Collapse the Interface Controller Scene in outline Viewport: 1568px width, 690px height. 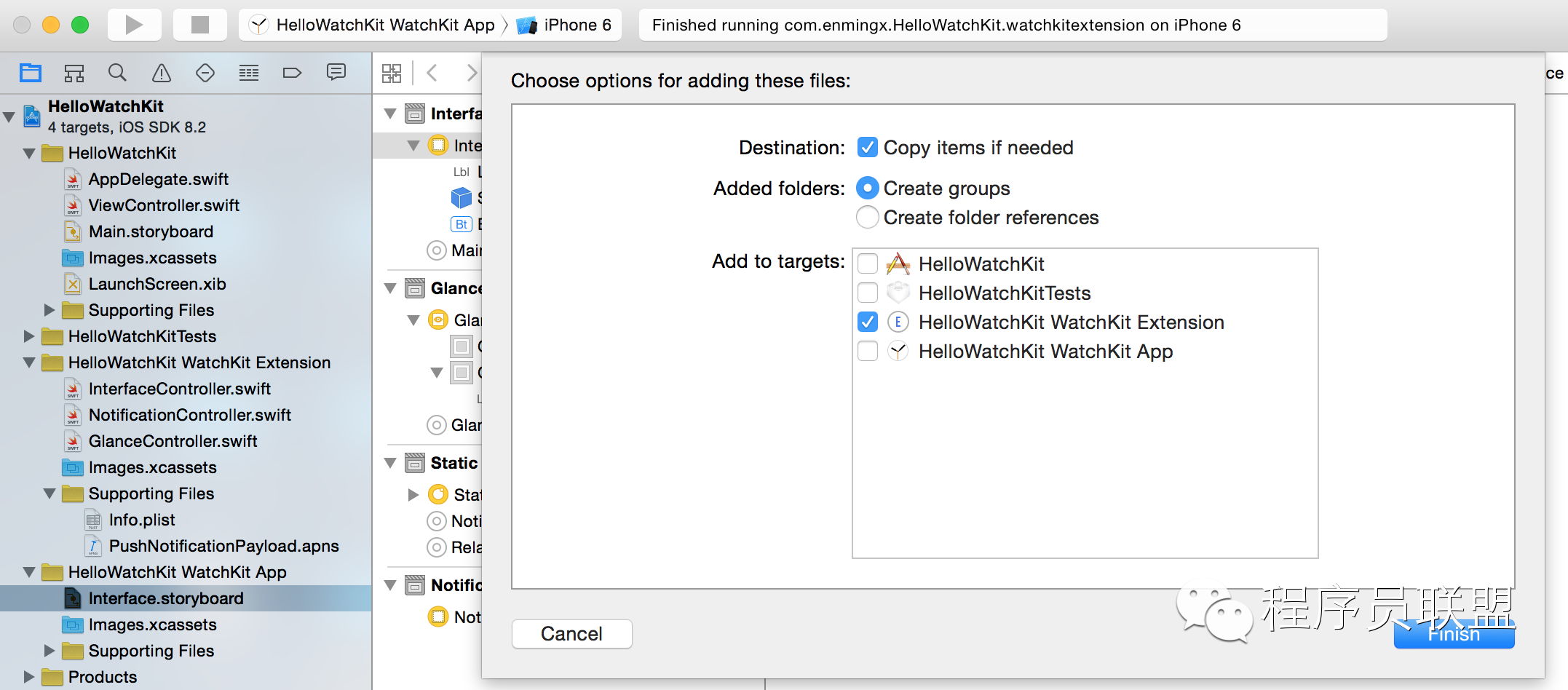(390, 114)
